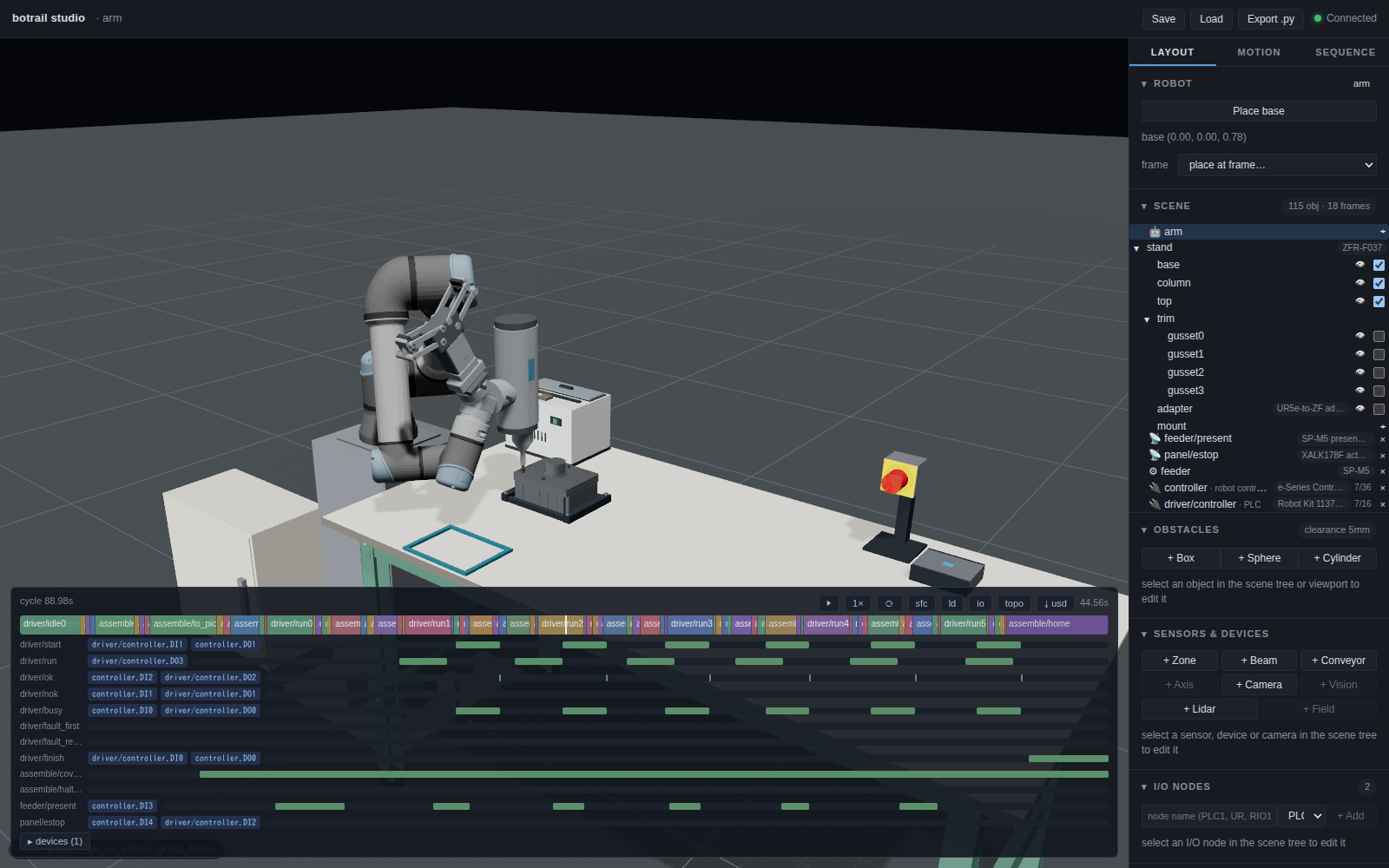Open topo view in timeline toolbar
The height and width of the screenshot is (868, 1389).
[1014, 603]
